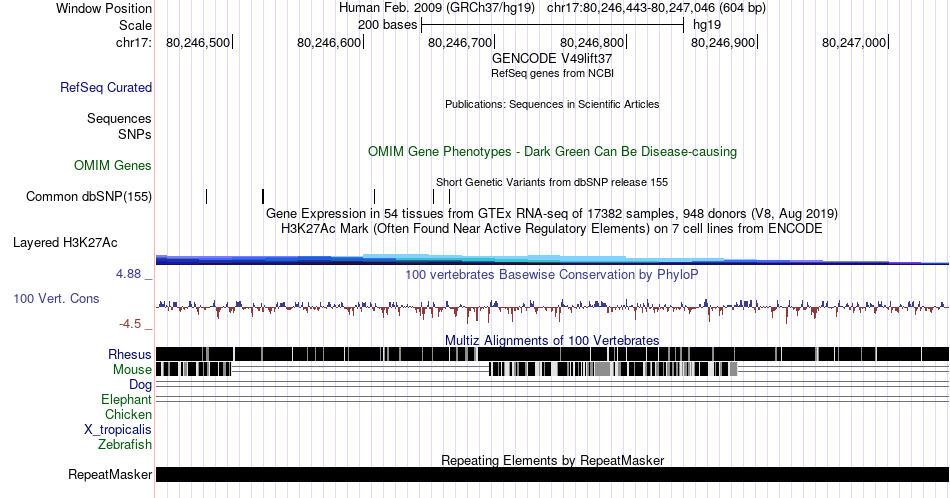Open the OMIM Genes track label
Image resolution: width=950 pixels, height=498 pixels.
tap(113, 165)
